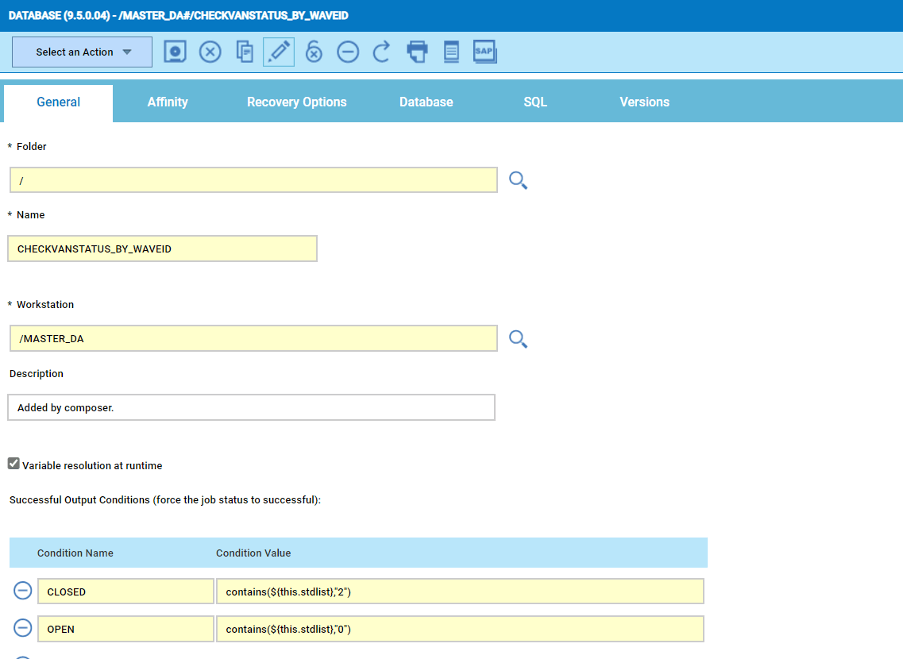Open the Recovery Options tab
904x660 pixels.
tap(297, 102)
